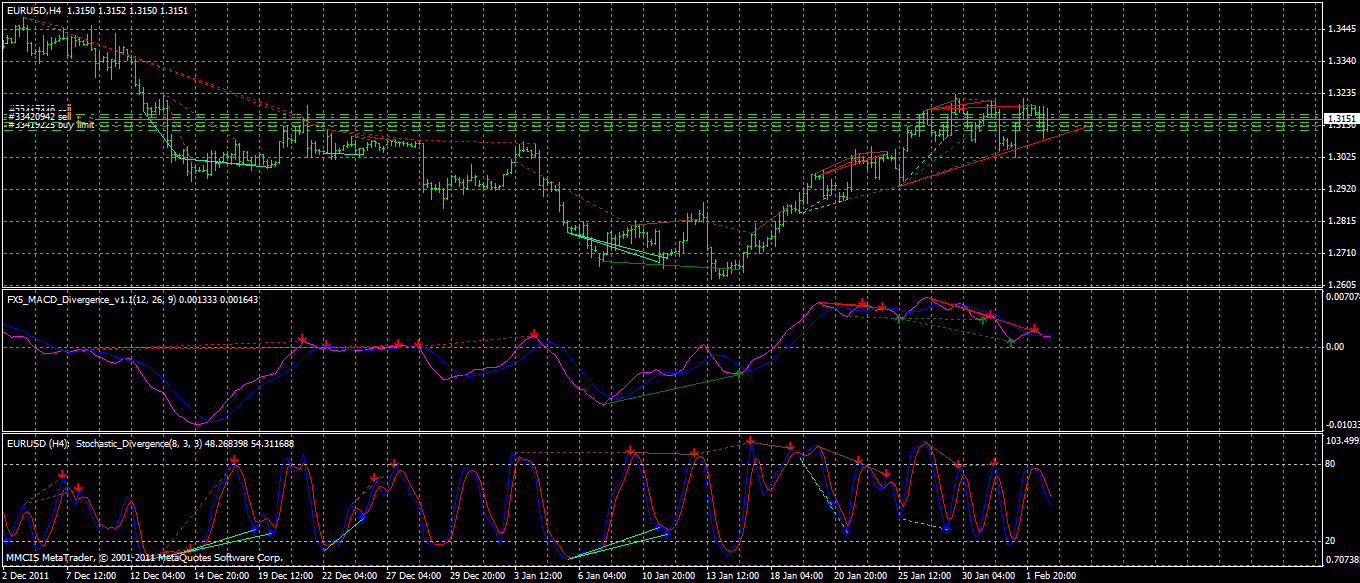The image size is (1360, 583).
Task: Click the 14 Dec 20:00 time label
Action: [222, 576]
